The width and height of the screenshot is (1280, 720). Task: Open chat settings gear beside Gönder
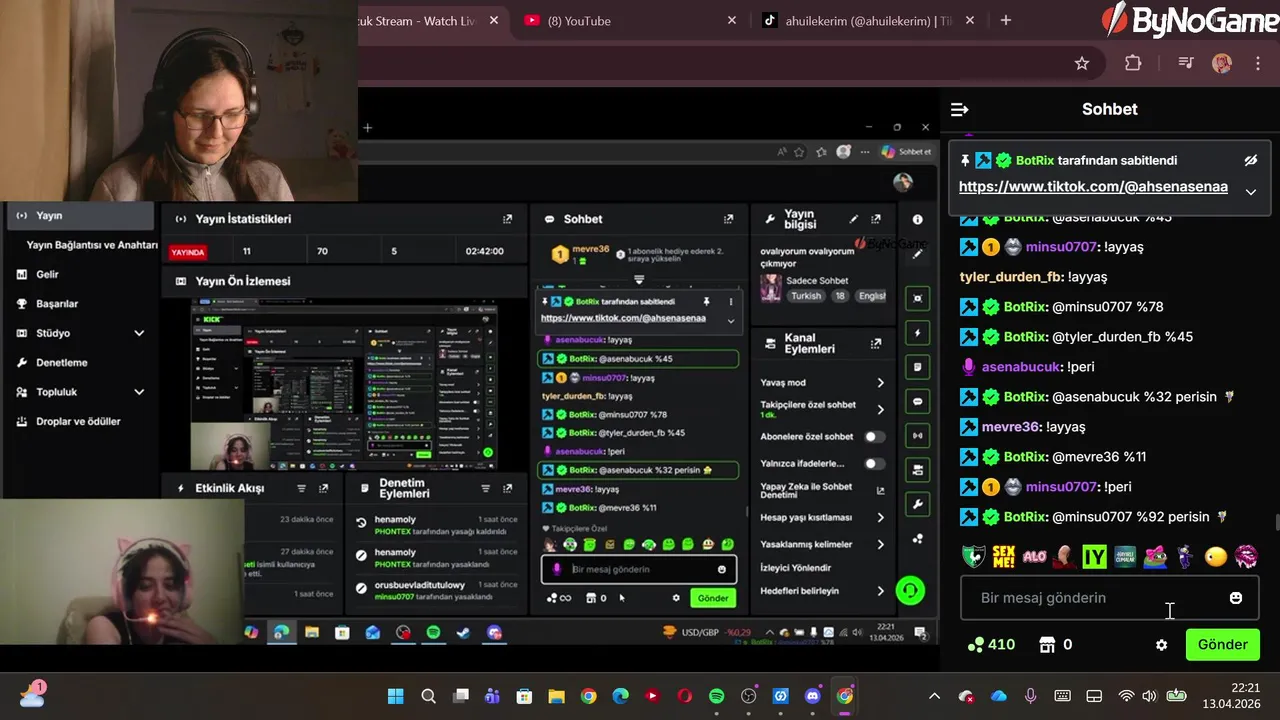pyautogui.click(x=1161, y=645)
